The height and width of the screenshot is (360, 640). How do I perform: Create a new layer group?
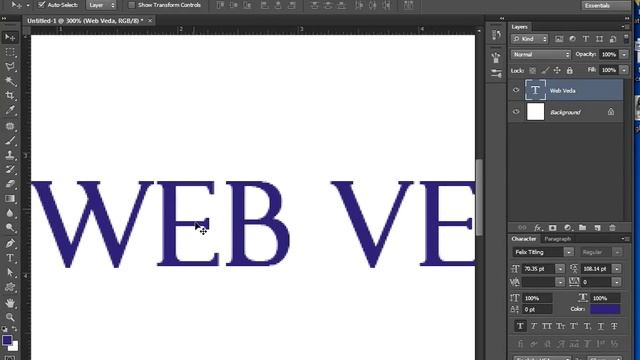582,228
